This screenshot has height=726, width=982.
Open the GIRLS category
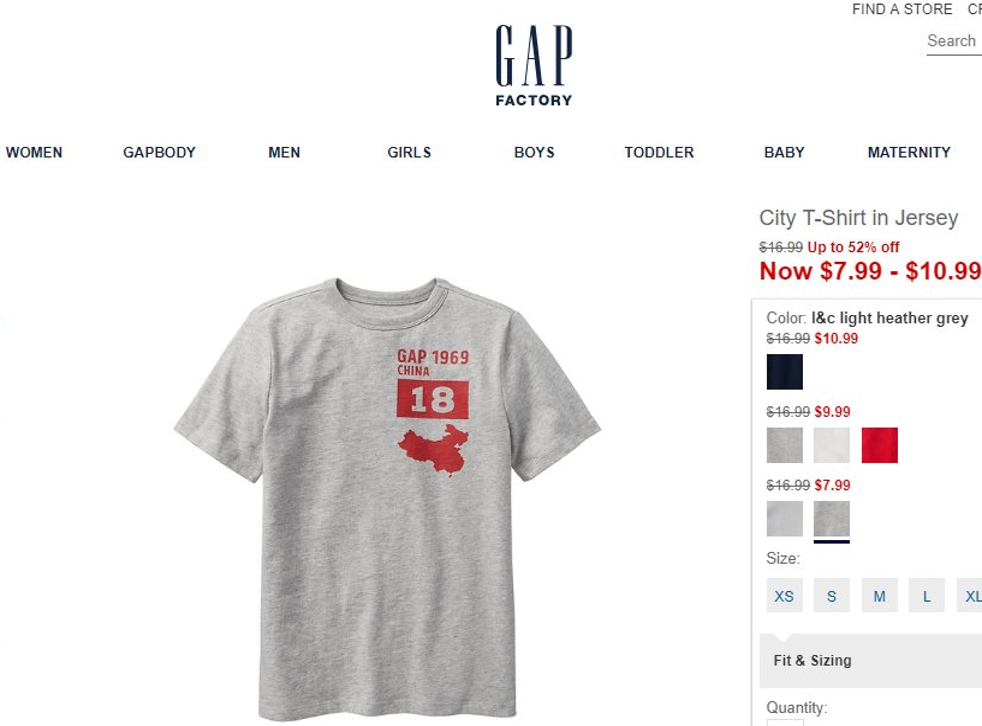click(409, 152)
